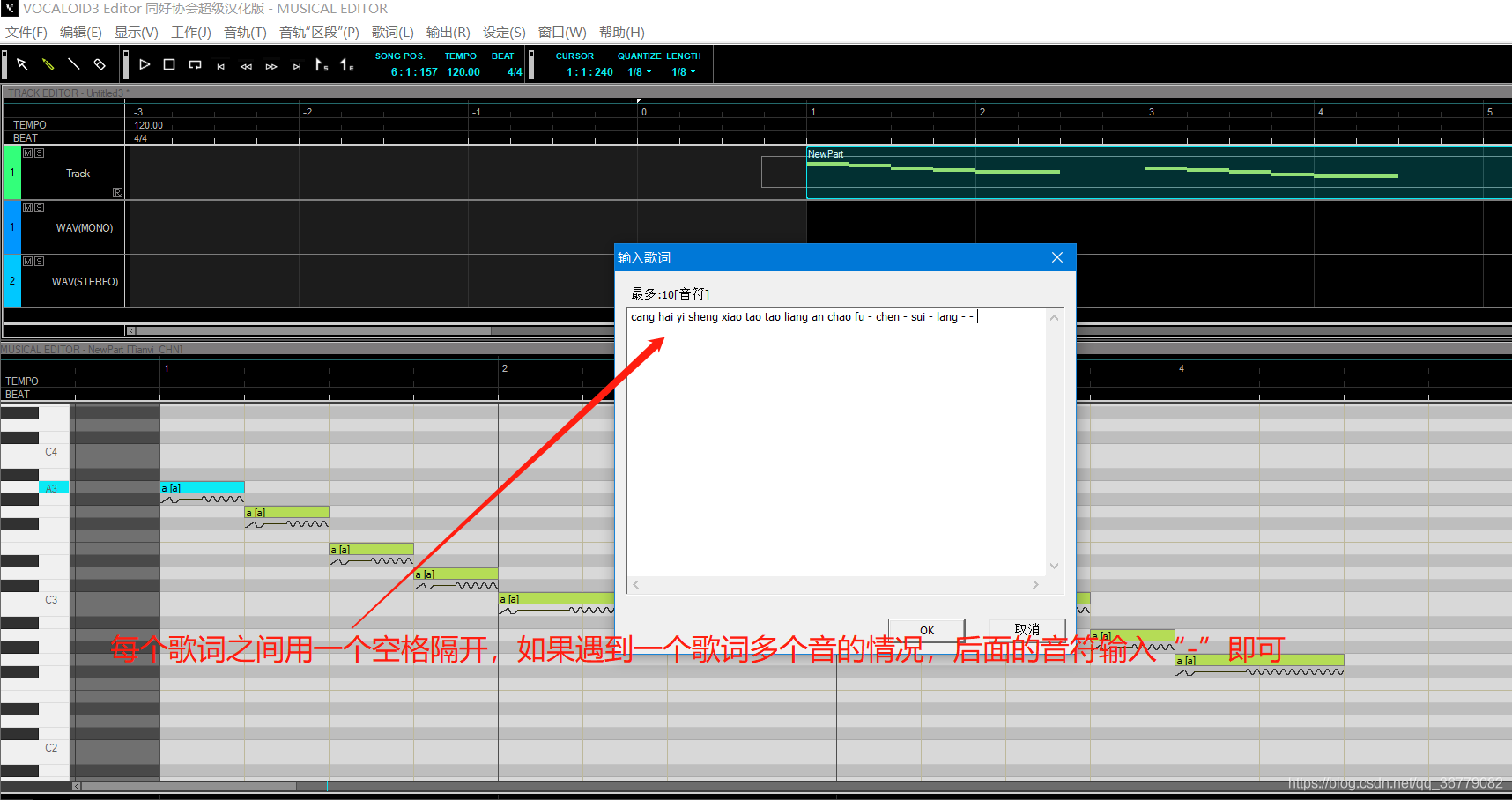Open the Quantize 1/8 dropdown
This screenshot has height=800, width=1512.
(x=640, y=72)
